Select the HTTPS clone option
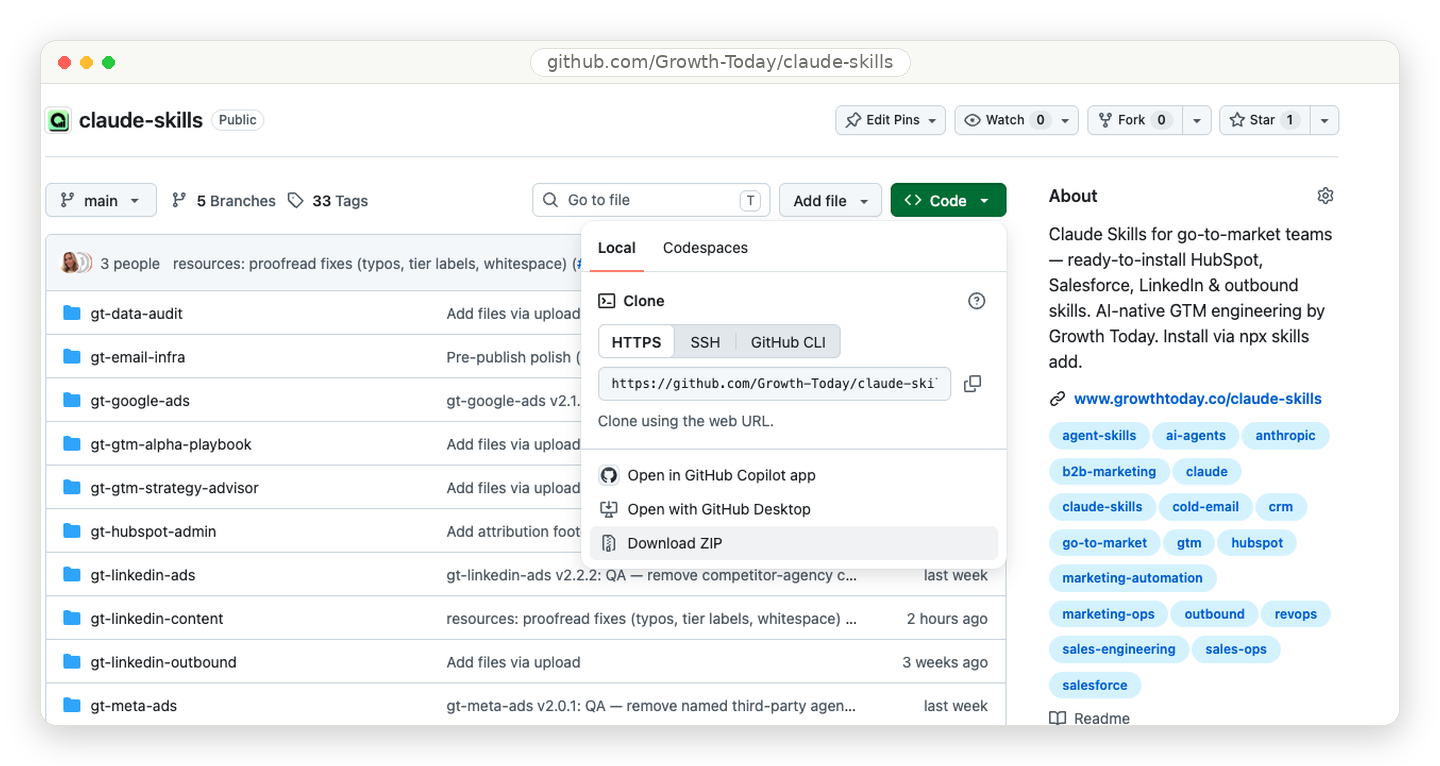This screenshot has width=1440, height=766. pos(637,342)
